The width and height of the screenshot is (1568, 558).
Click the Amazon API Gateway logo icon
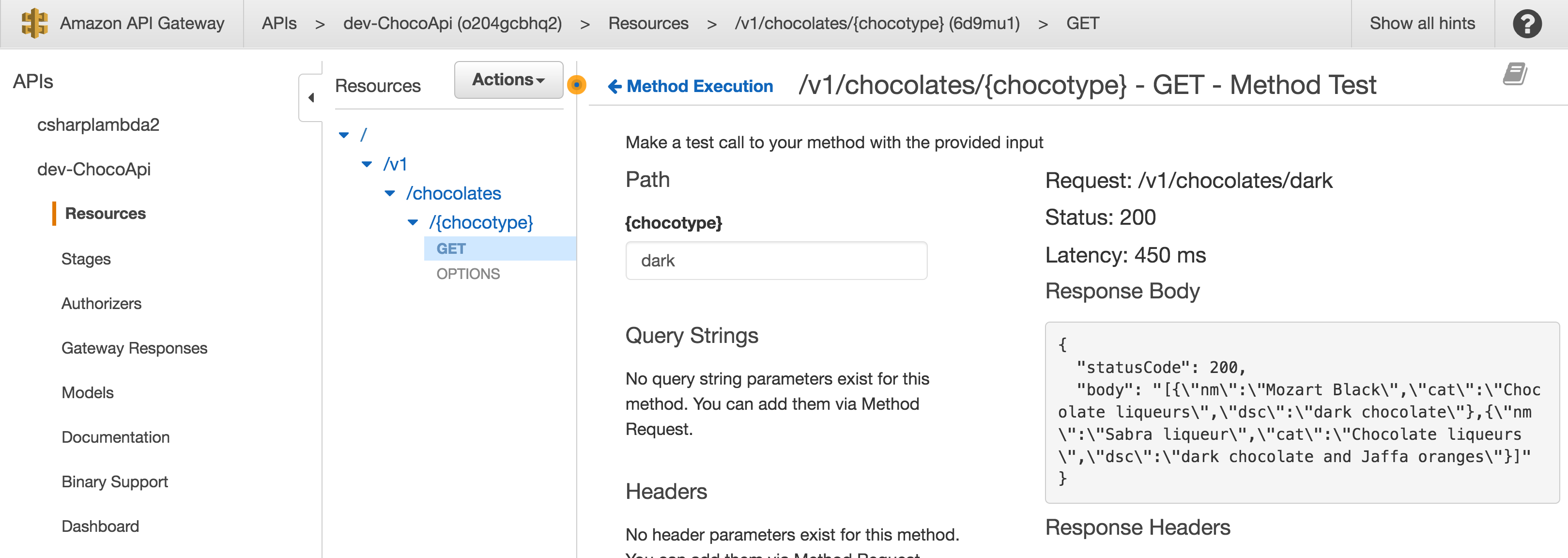pyautogui.click(x=34, y=23)
